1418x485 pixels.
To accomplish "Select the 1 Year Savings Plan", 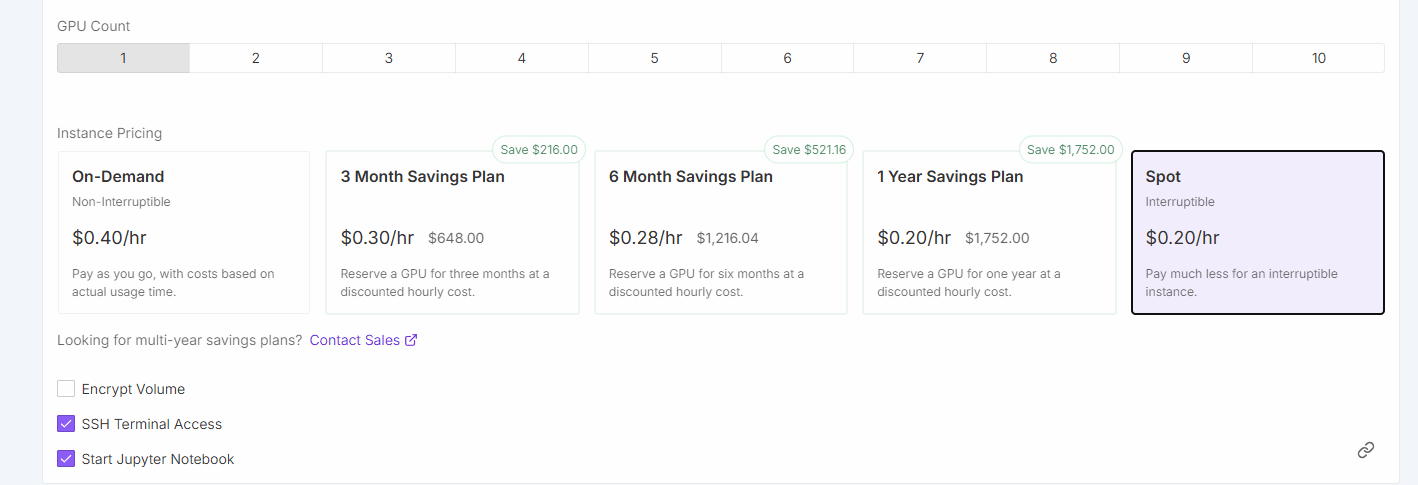I will click(x=989, y=232).
